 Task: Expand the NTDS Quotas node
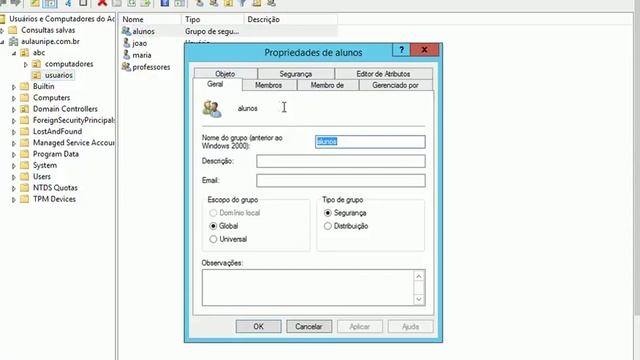tap(14, 188)
